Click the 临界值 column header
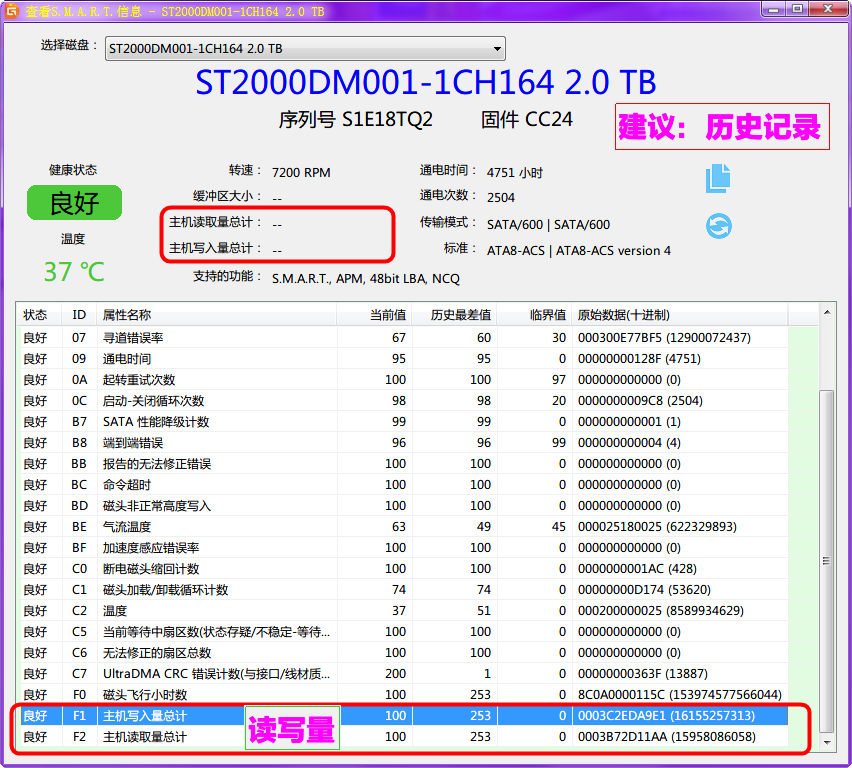 (534, 315)
